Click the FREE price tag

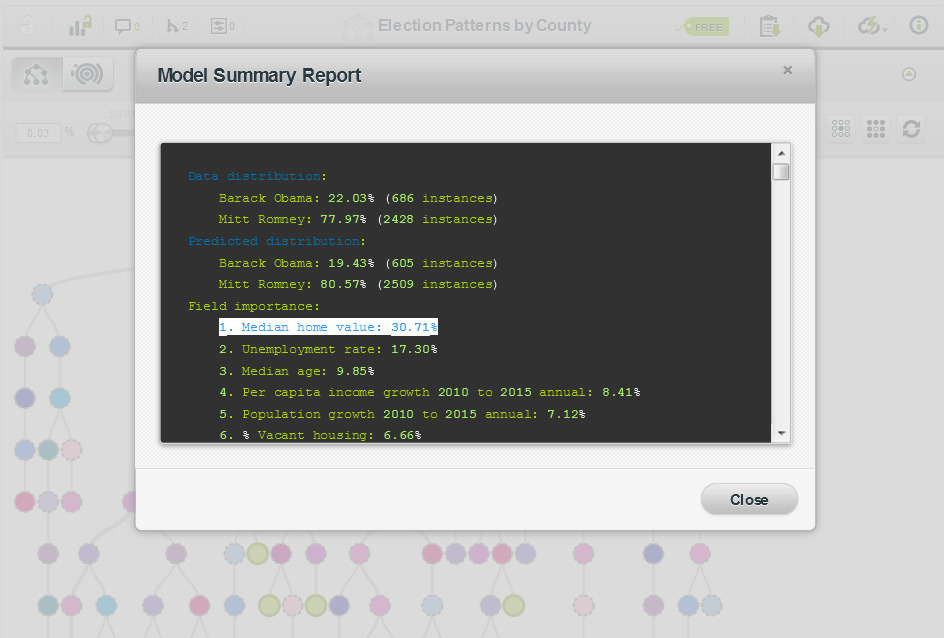[x=706, y=27]
